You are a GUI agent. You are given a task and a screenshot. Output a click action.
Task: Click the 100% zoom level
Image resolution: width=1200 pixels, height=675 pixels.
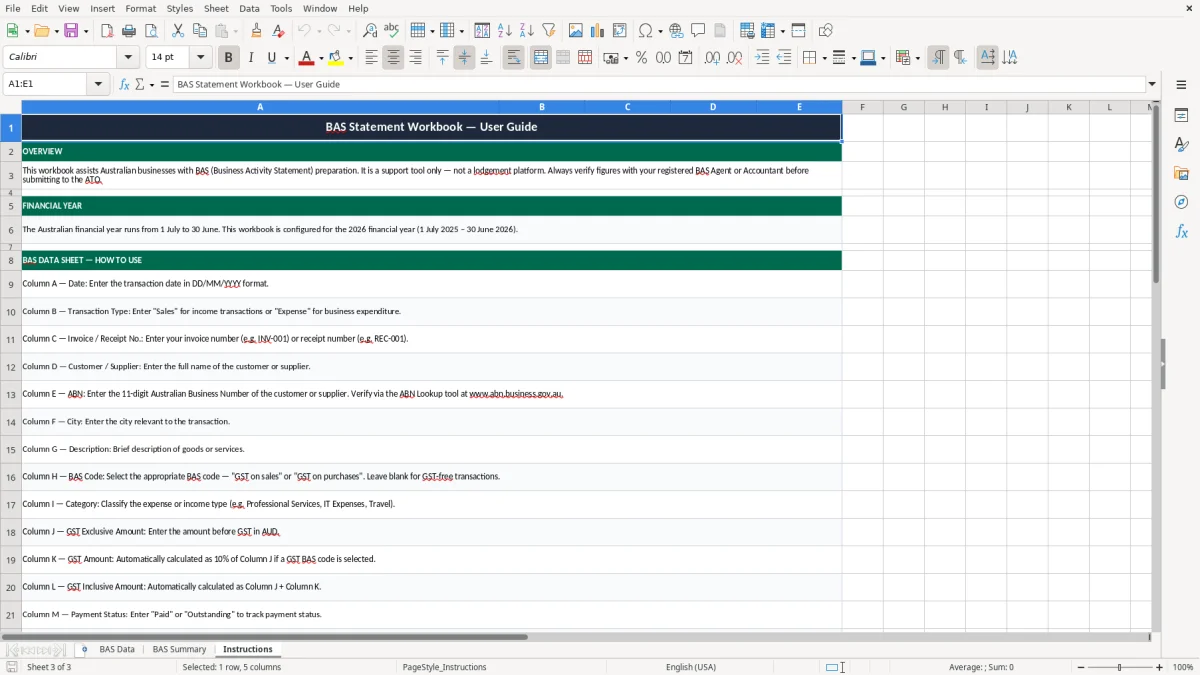(x=1183, y=667)
